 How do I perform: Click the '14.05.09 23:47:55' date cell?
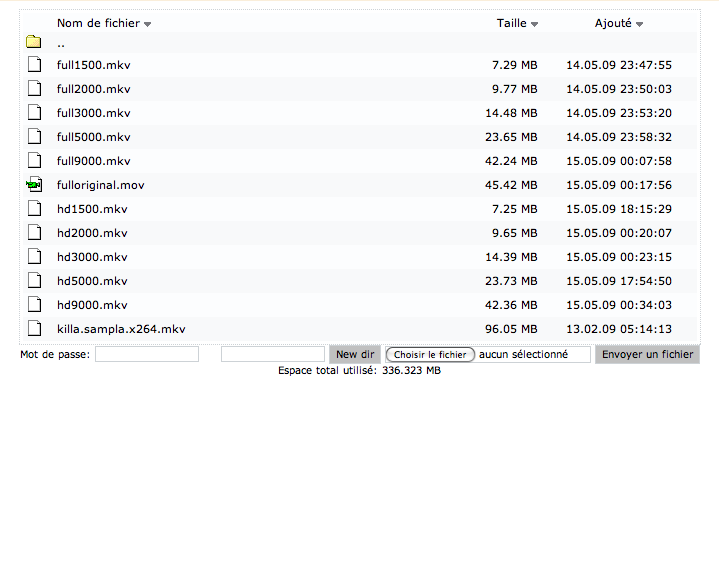pyautogui.click(x=619, y=65)
